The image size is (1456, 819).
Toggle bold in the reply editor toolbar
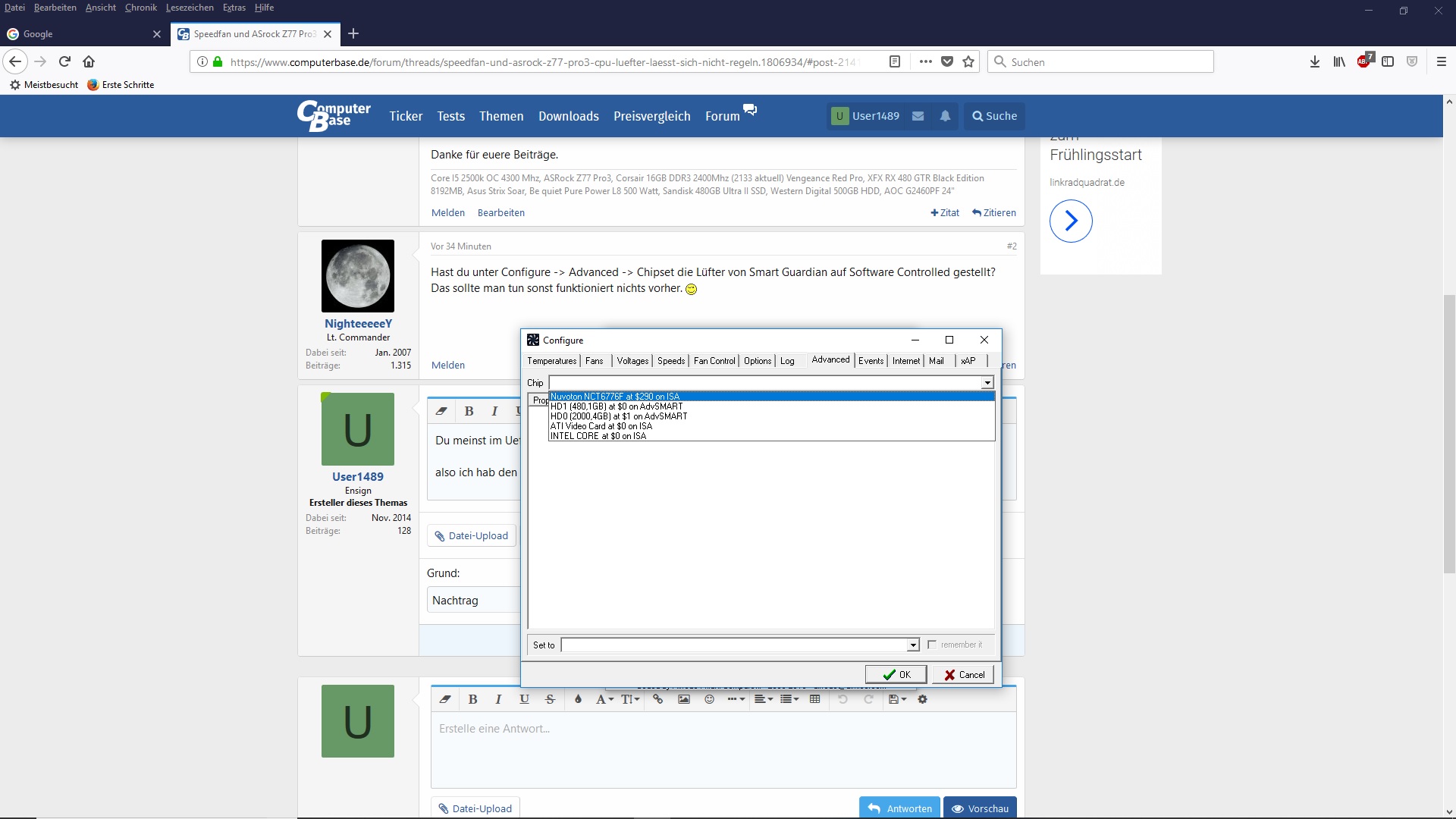pyautogui.click(x=472, y=699)
